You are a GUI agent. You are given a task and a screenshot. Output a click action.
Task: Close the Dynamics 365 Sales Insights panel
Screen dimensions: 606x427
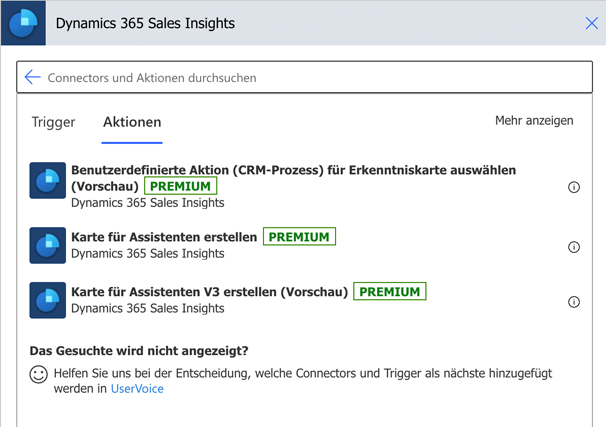click(x=592, y=23)
